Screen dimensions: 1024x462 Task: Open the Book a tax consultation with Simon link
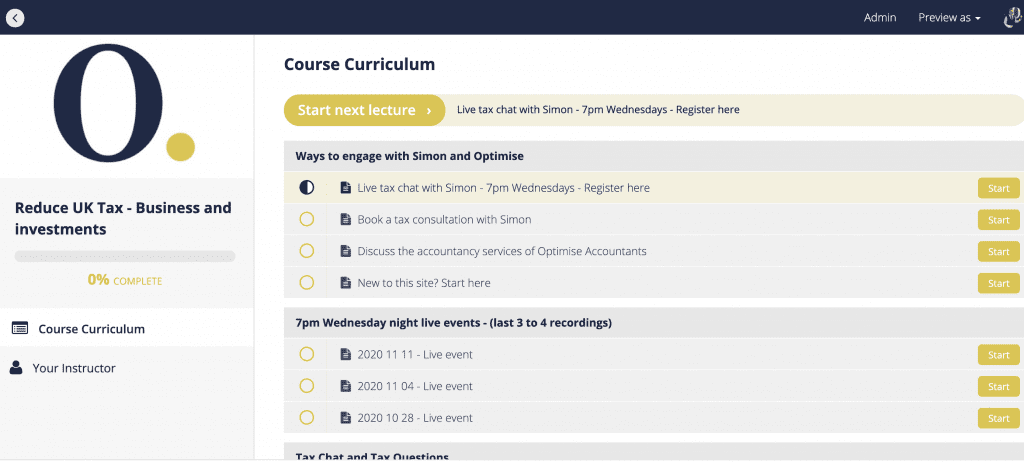tap(444, 220)
